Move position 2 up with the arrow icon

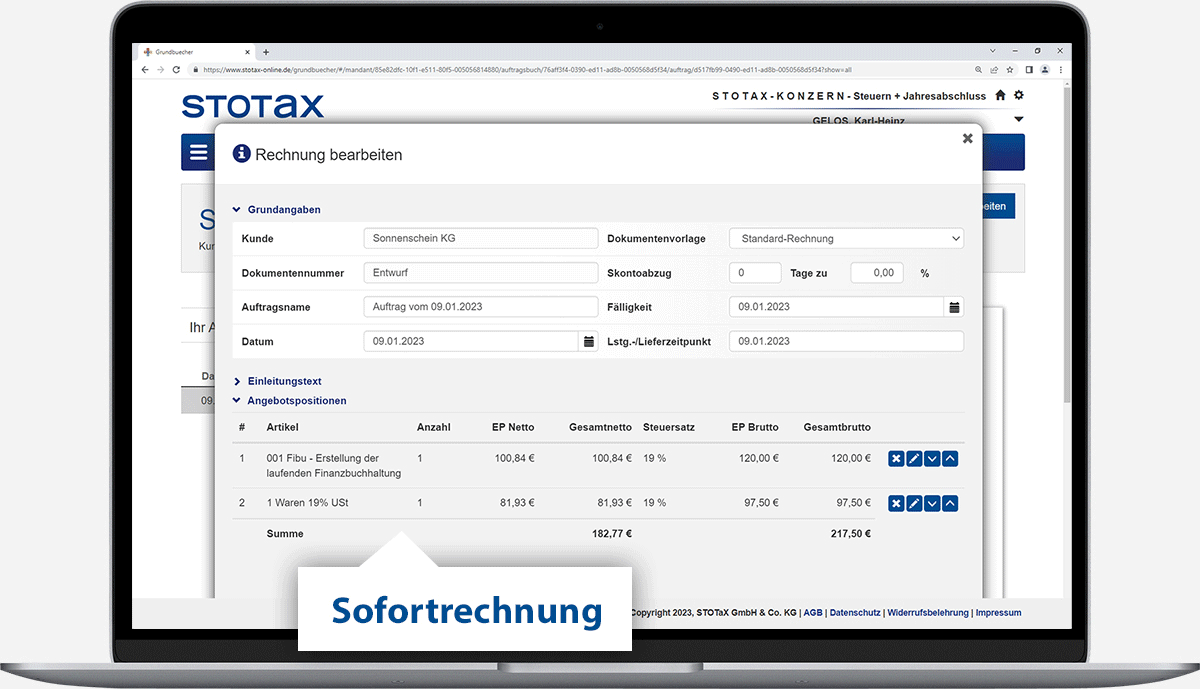click(950, 503)
